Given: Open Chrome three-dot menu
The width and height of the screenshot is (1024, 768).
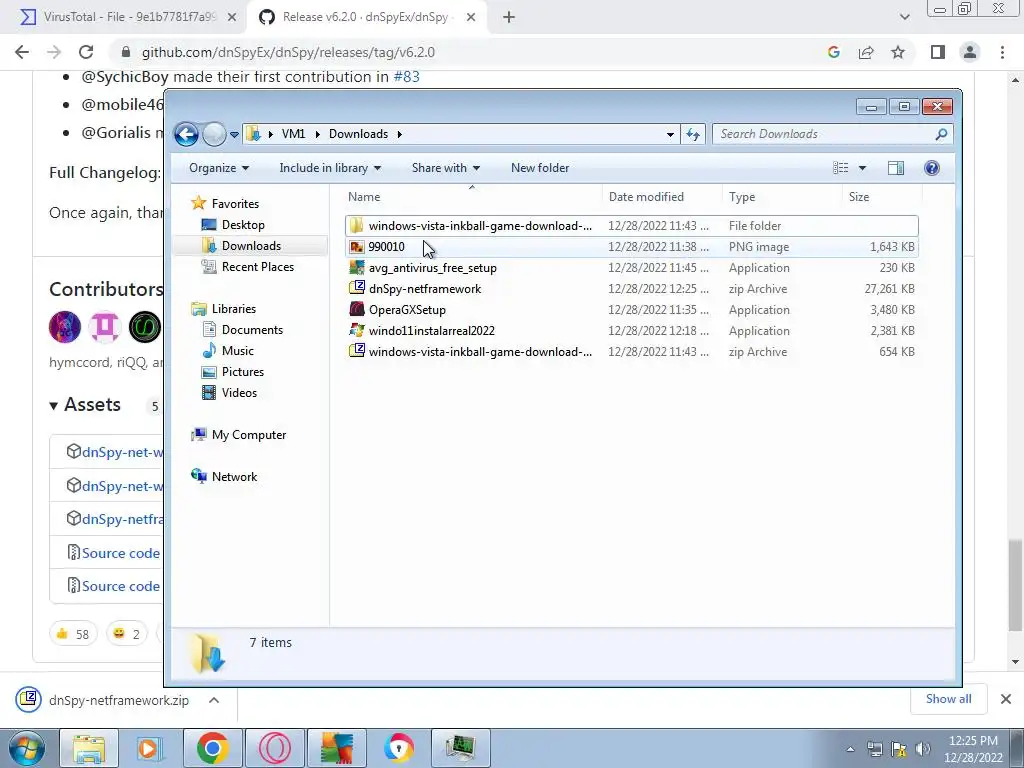Looking at the screenshot, I should 1002,52.
